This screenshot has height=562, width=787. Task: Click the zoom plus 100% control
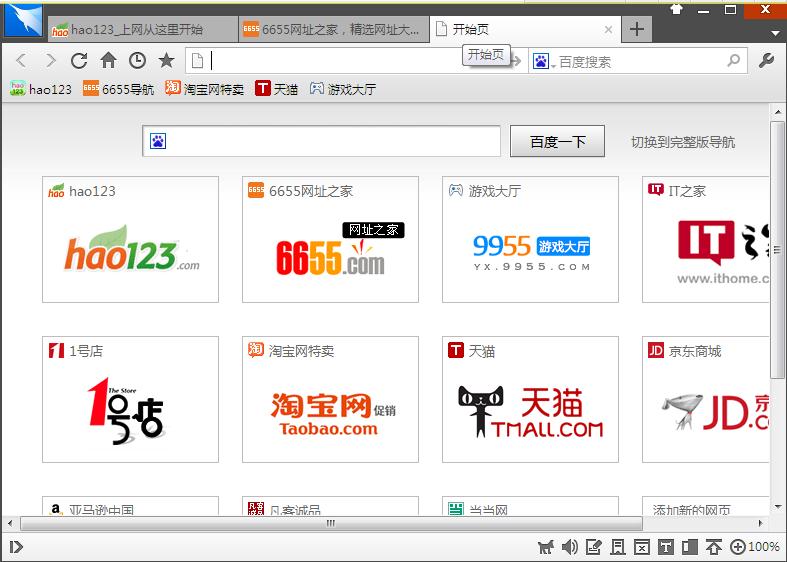(754, 547)
